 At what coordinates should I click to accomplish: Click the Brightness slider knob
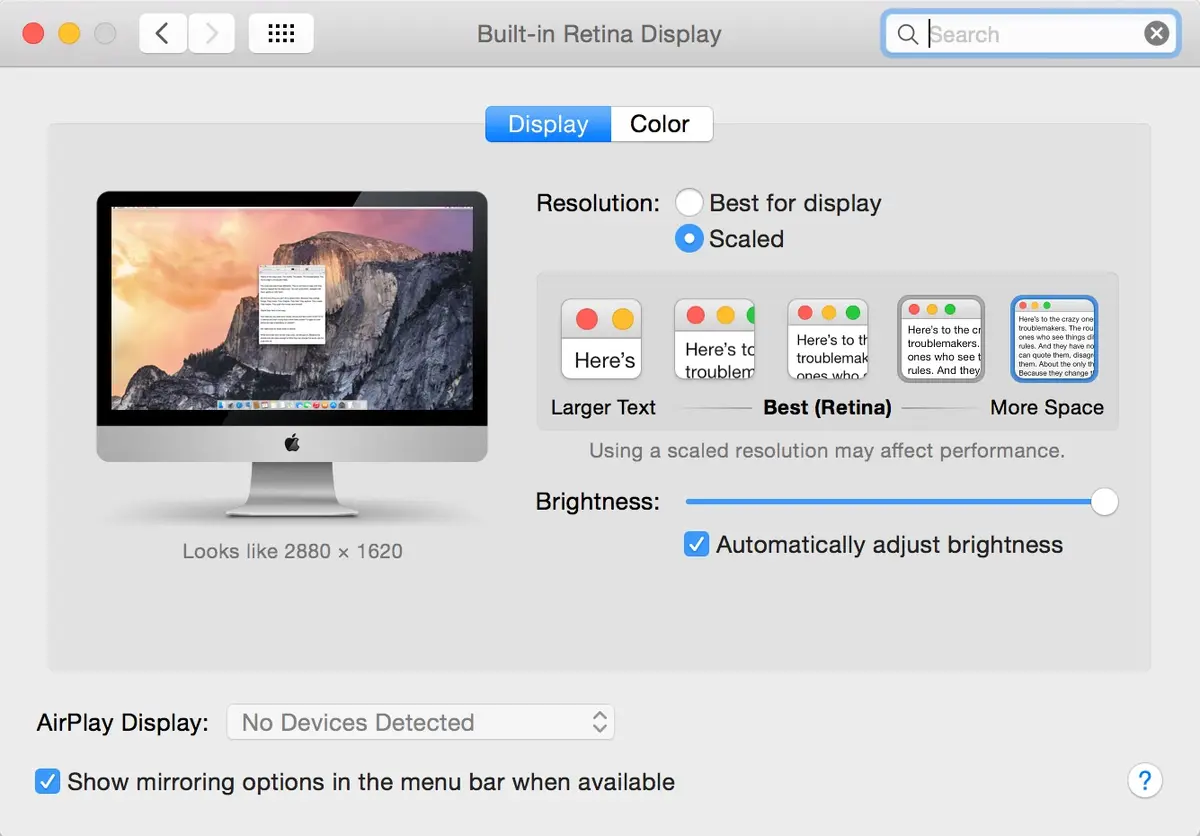click(1104, 502)
